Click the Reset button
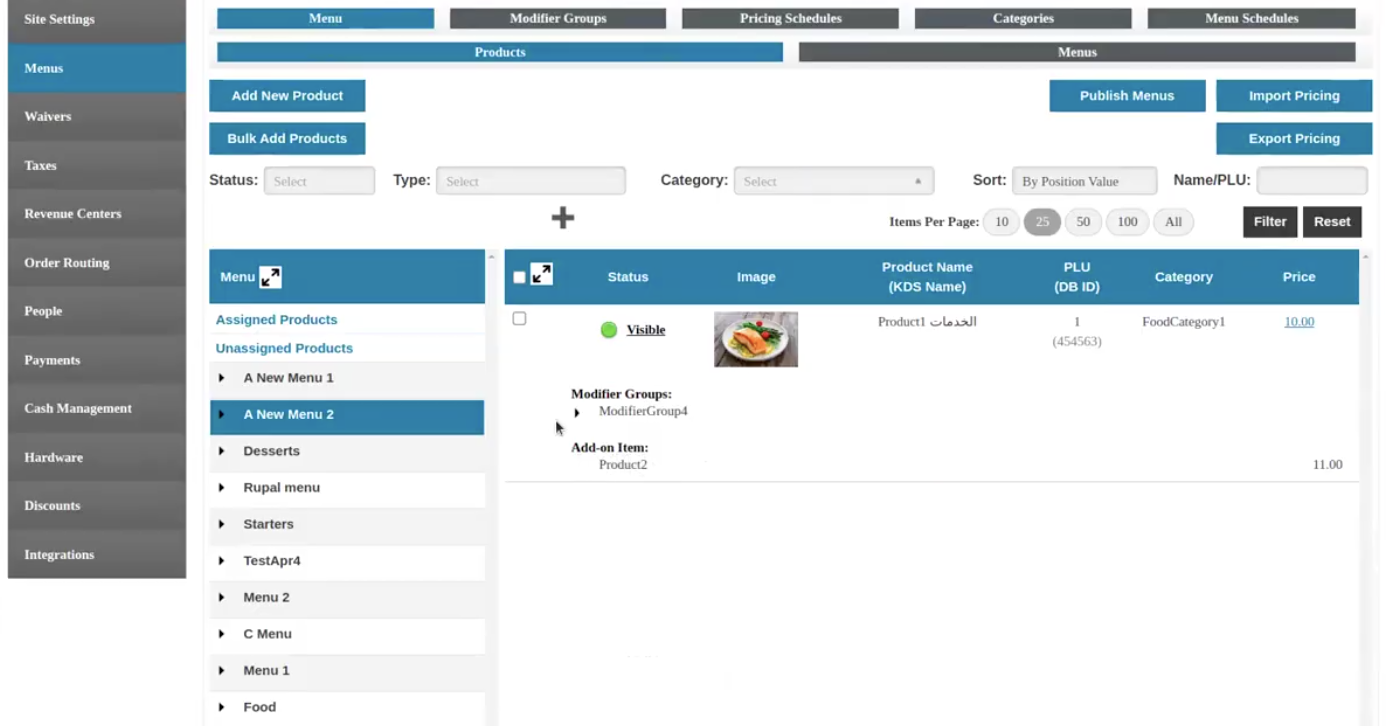This screenshot has height=726, width=1386. click(x=1332, y=222)
